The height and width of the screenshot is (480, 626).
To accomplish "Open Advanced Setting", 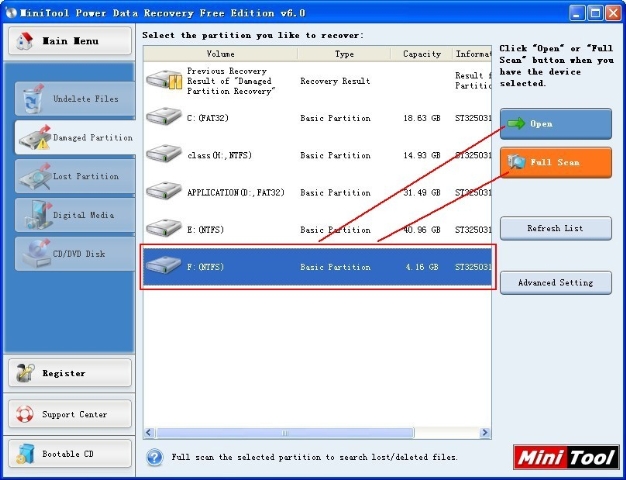I will (x=556, y=283).
